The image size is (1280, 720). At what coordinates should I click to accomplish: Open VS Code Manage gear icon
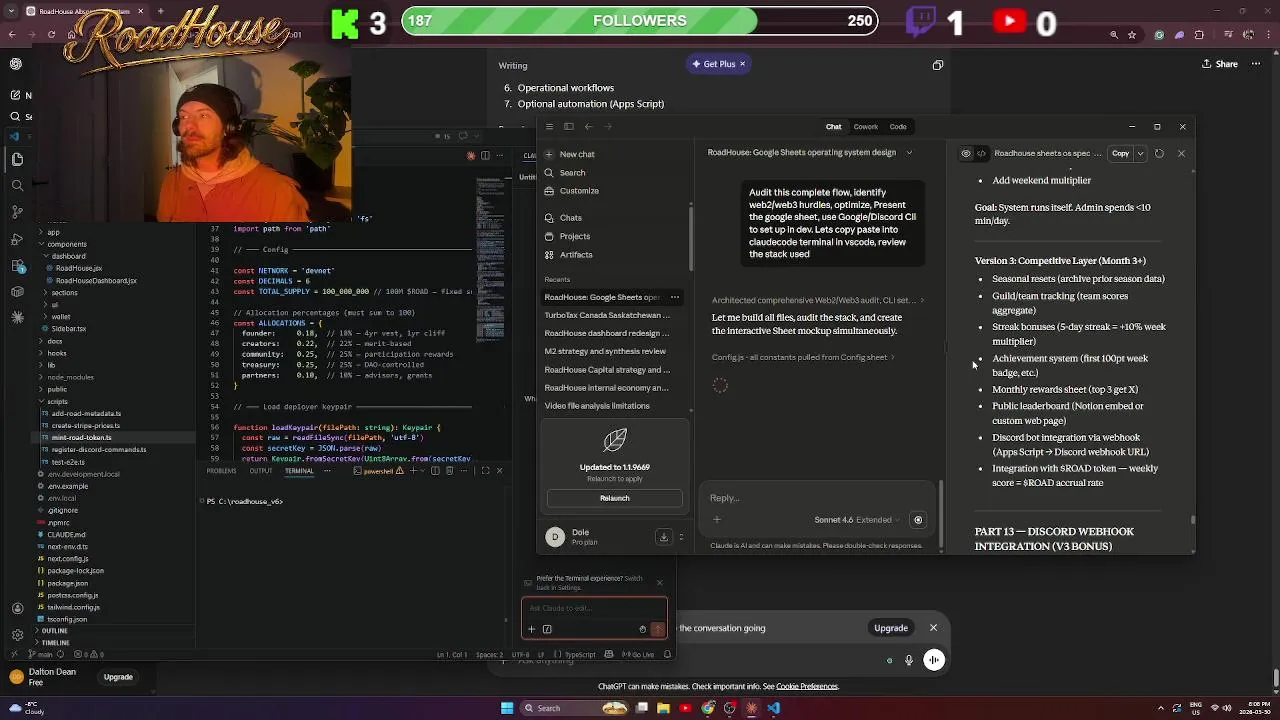(x=17, y=635)
